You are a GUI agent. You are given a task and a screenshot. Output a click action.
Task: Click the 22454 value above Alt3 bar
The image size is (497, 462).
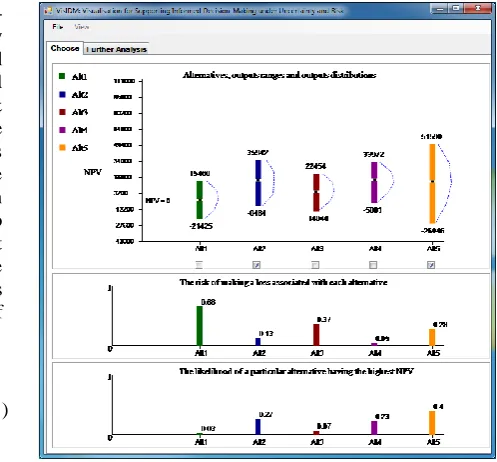[315, 166]
